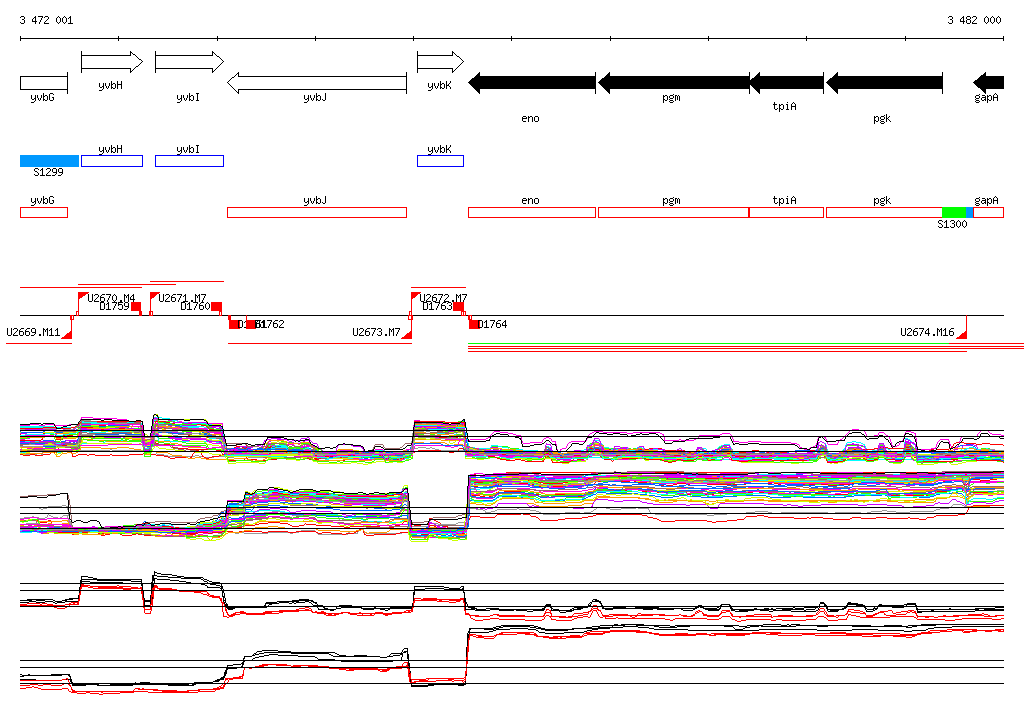Click the D1760 red square marker
The height and width of the screenshot is (714, 1024).
217,306
